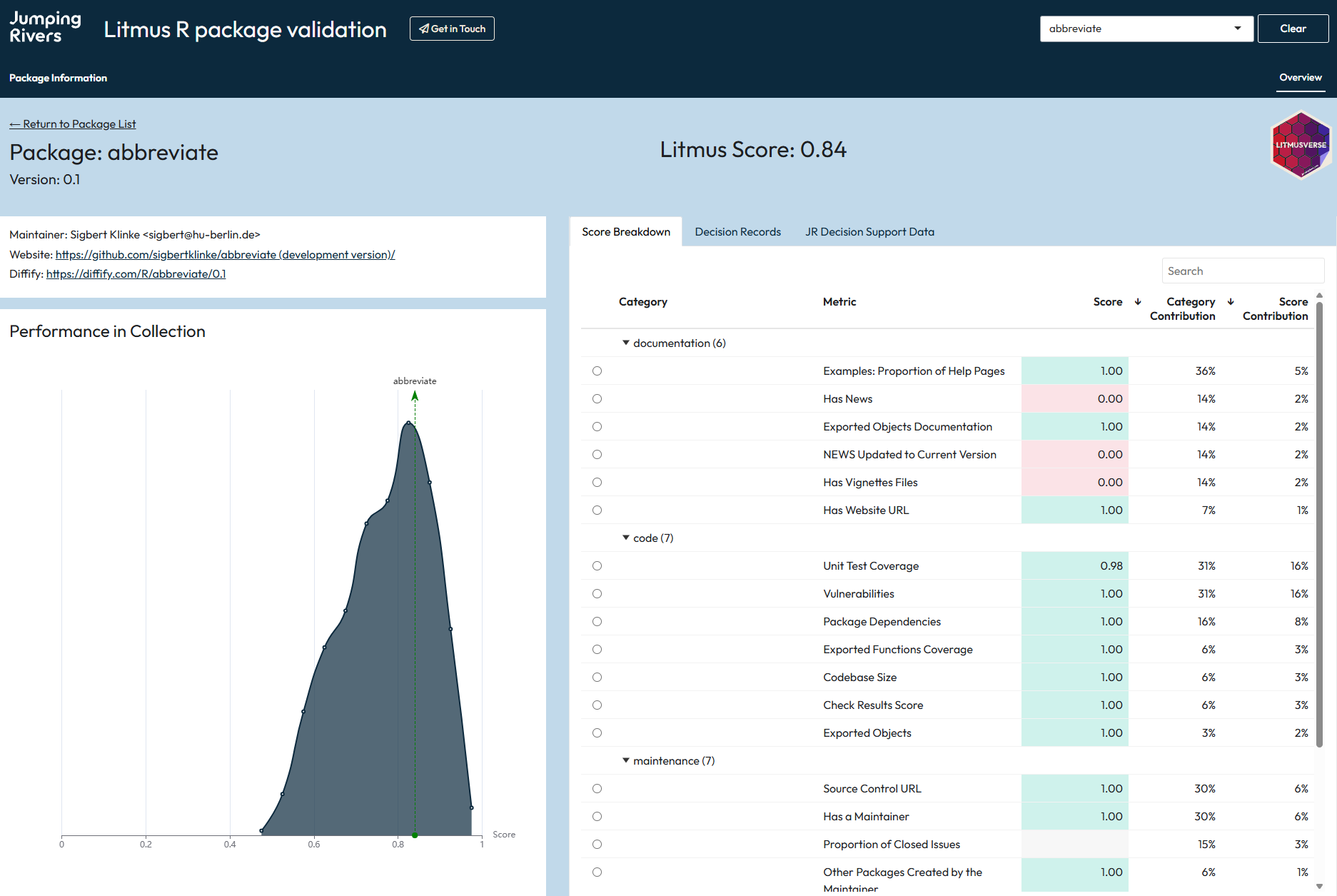
Task: Select radio for Vulnerabilities row
Action: pyautogui.click(x=597, y=594)
